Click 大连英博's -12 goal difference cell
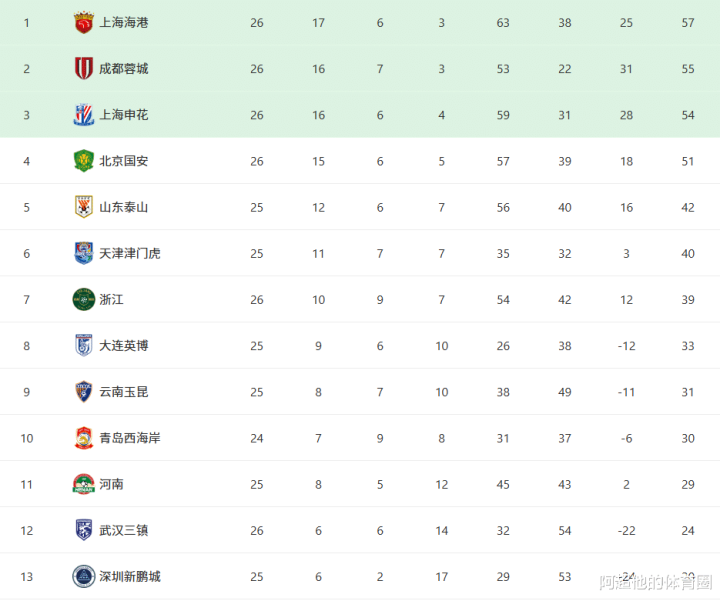 click(626, 346)
